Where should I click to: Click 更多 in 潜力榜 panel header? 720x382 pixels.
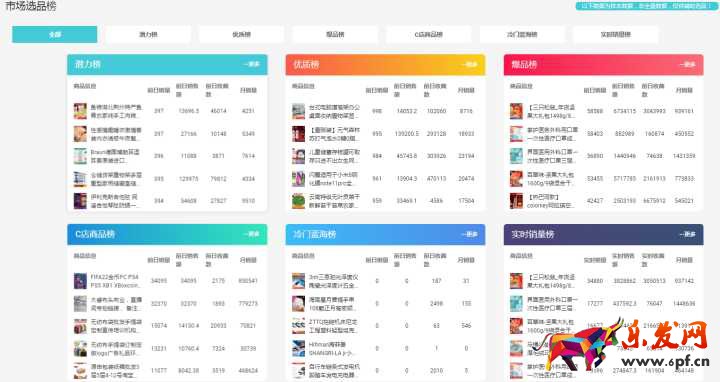(x=252, y=64)
